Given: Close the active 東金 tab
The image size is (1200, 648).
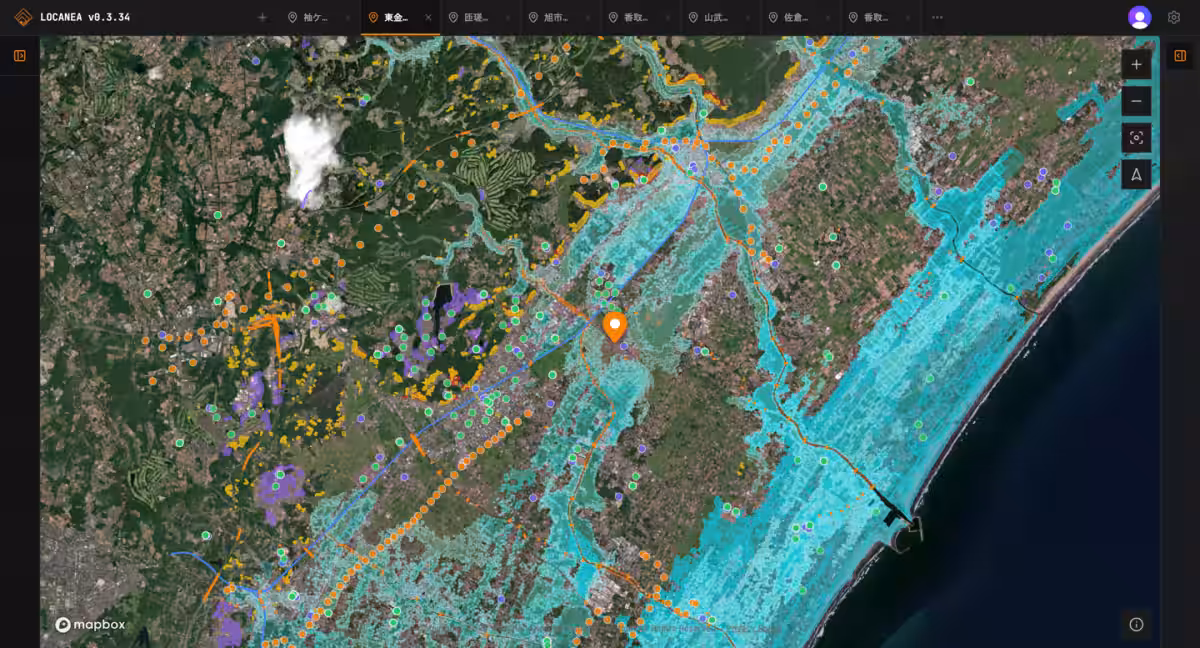Looking at the screenshot, I should (x=428, y=17).
